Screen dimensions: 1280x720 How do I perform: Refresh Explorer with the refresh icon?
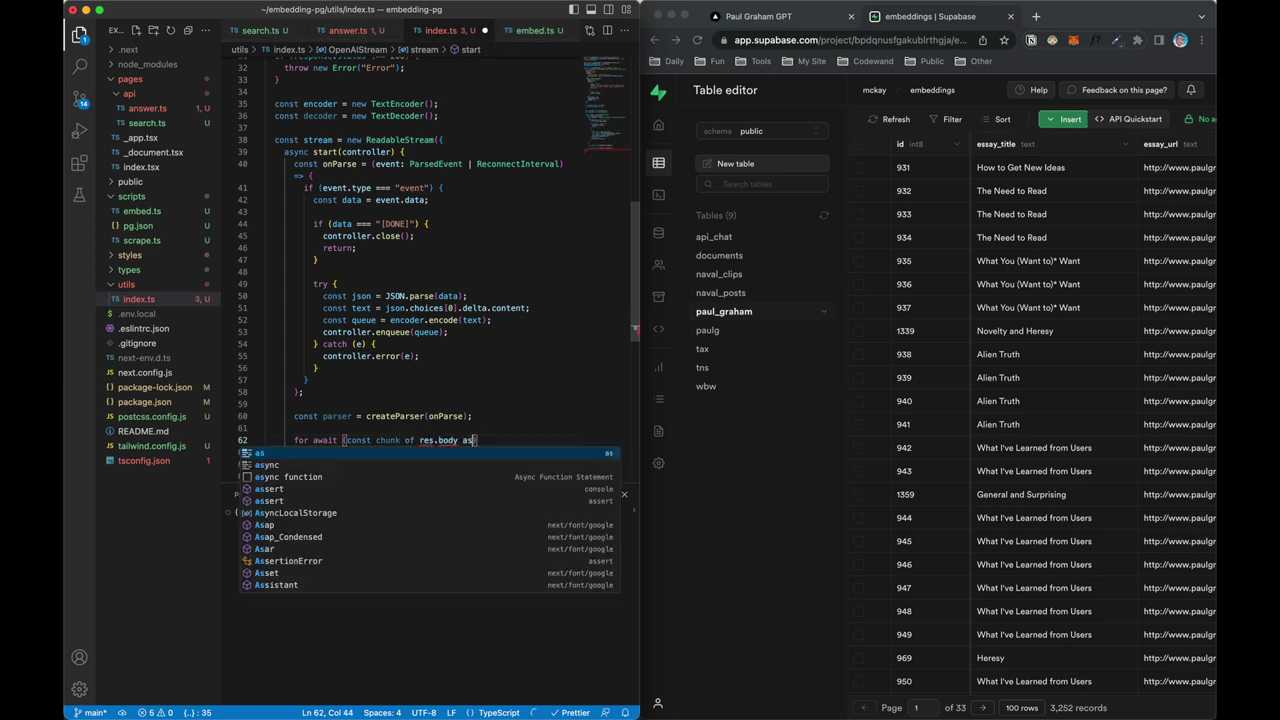pyautogui.click(x=170, y=31)
